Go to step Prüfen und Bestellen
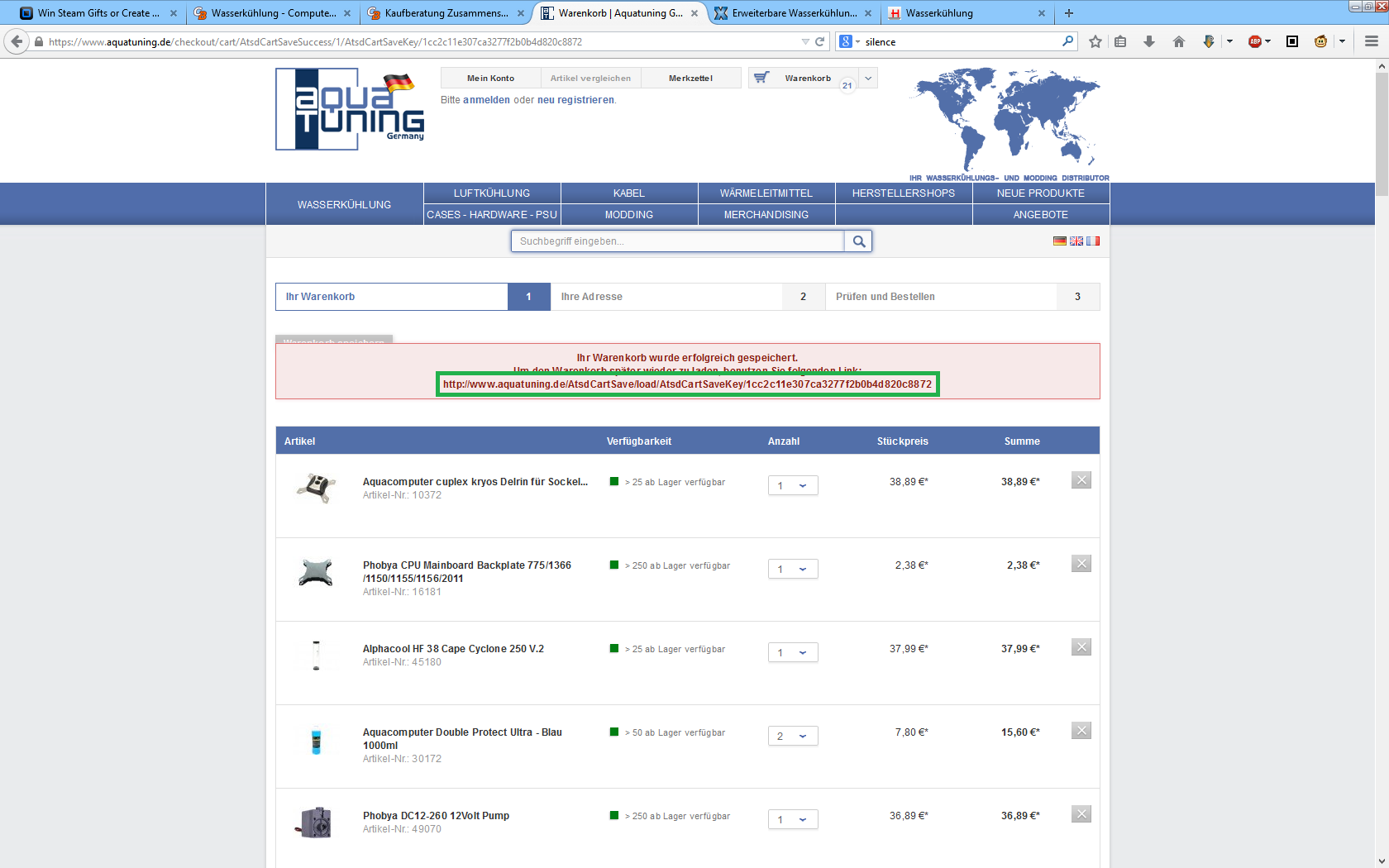Screen dimensions: 1389x868 point(962,297)
